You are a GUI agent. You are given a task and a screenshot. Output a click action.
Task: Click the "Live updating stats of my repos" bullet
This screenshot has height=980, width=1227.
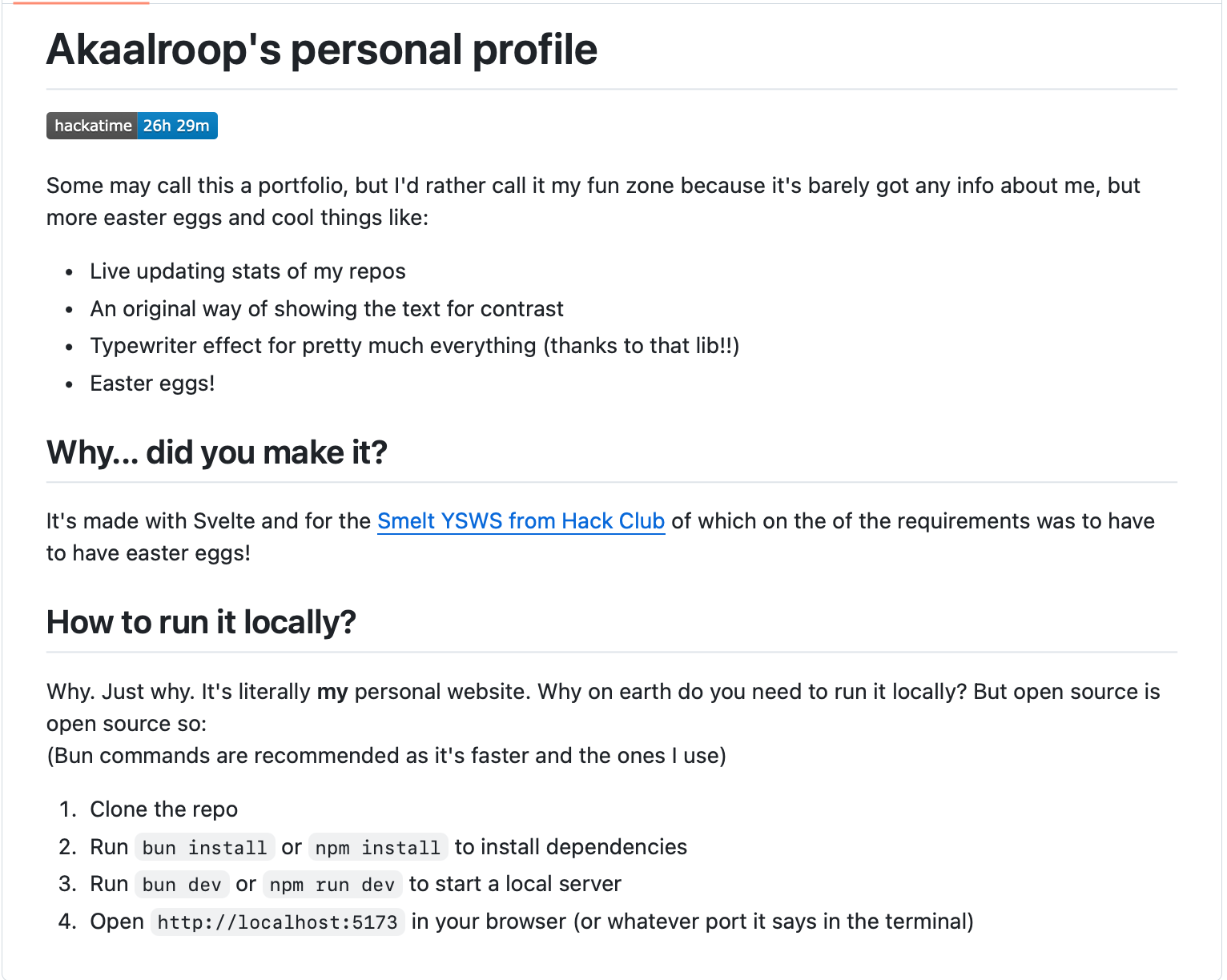click(247, 271)
